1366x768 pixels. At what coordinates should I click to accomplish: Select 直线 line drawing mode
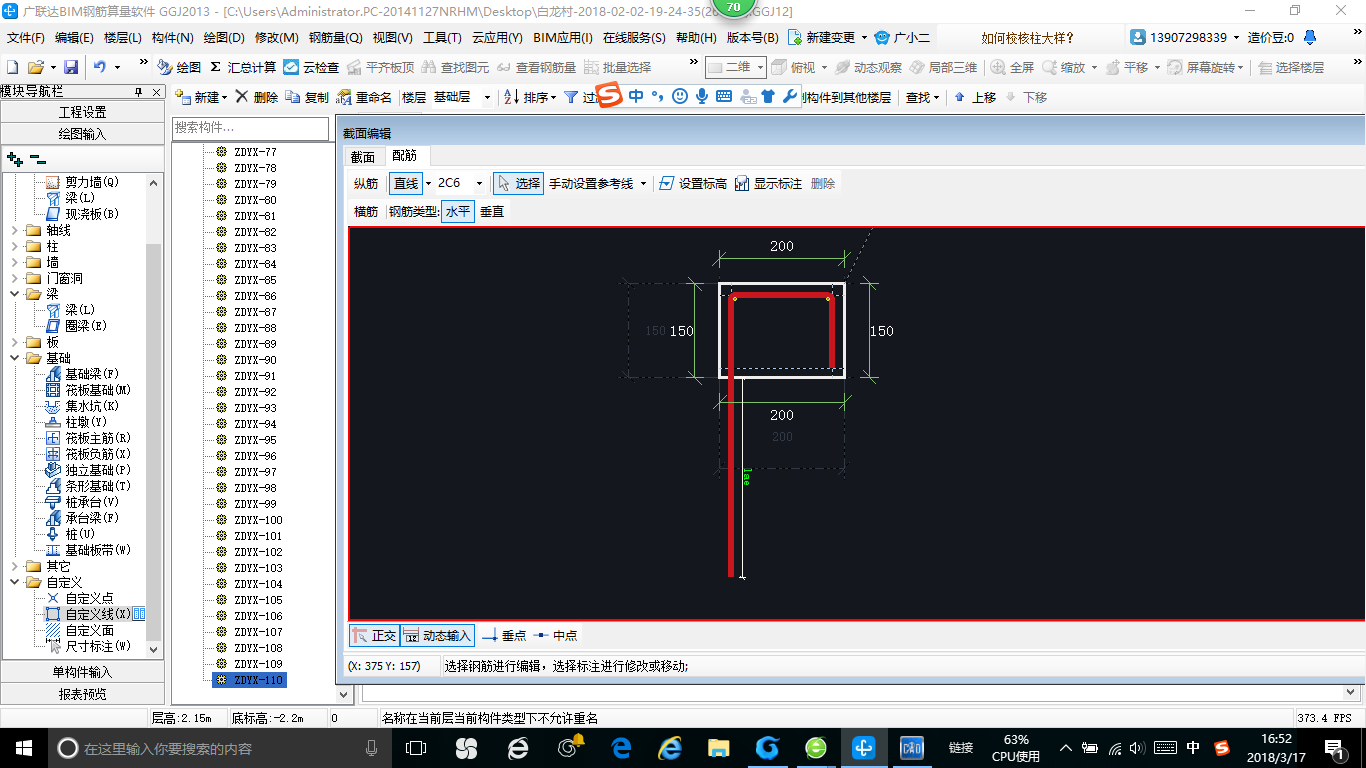pyautogui.click(x=406, y=183)
